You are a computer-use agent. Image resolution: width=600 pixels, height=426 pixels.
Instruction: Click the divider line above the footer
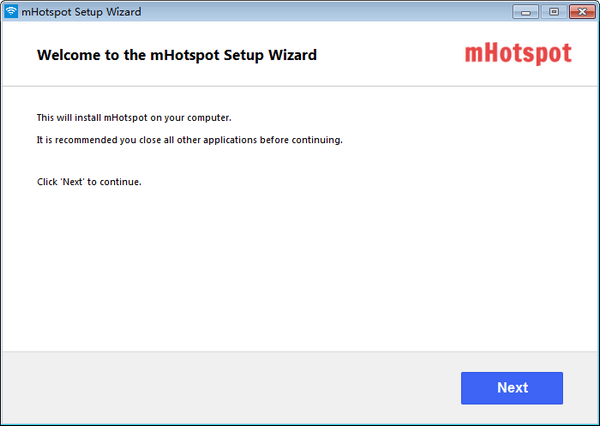click(x=300, y=351)
